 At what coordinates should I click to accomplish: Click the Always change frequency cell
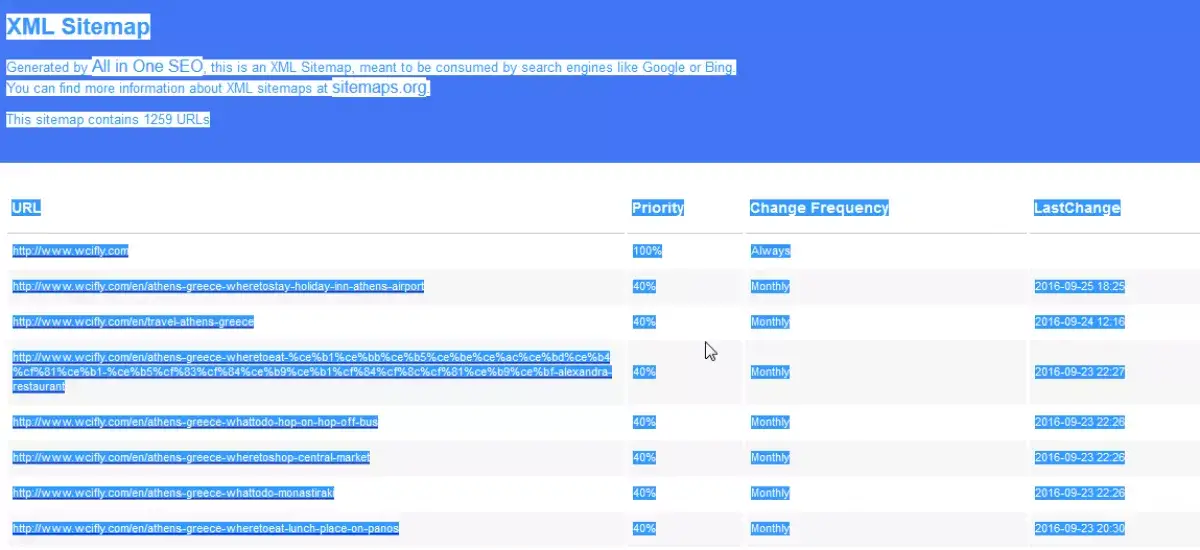770,251
